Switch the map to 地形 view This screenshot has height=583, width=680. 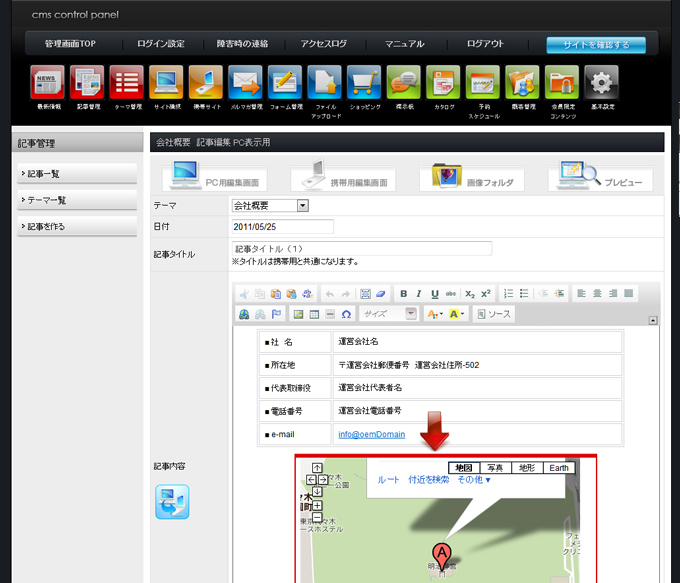coord(527,468)
